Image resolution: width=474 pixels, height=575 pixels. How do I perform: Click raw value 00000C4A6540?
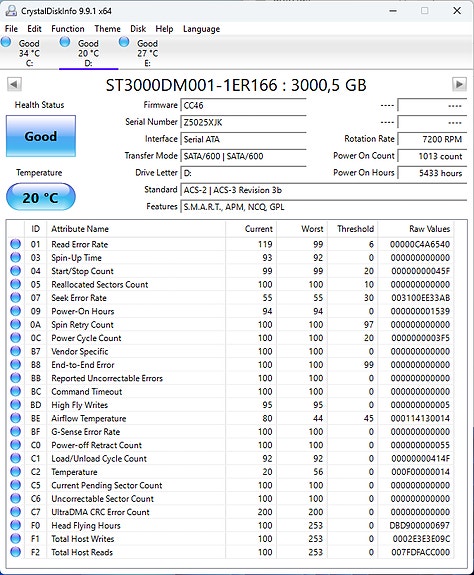pos(420,244)
